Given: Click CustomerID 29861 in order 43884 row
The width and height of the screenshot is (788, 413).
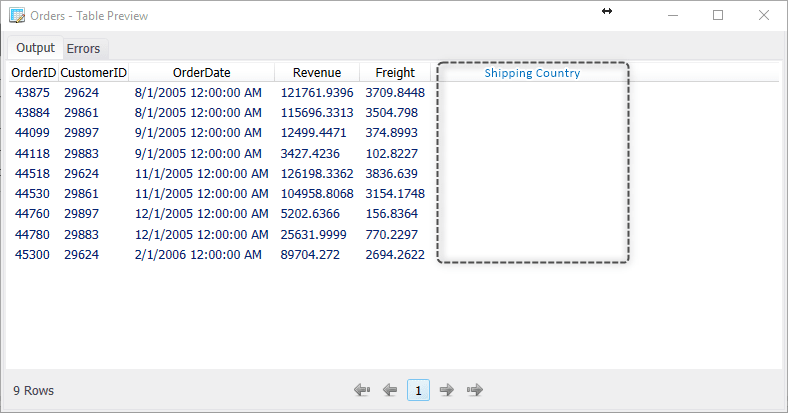Looking at the screenshot, I should click(x=81, y=113).
